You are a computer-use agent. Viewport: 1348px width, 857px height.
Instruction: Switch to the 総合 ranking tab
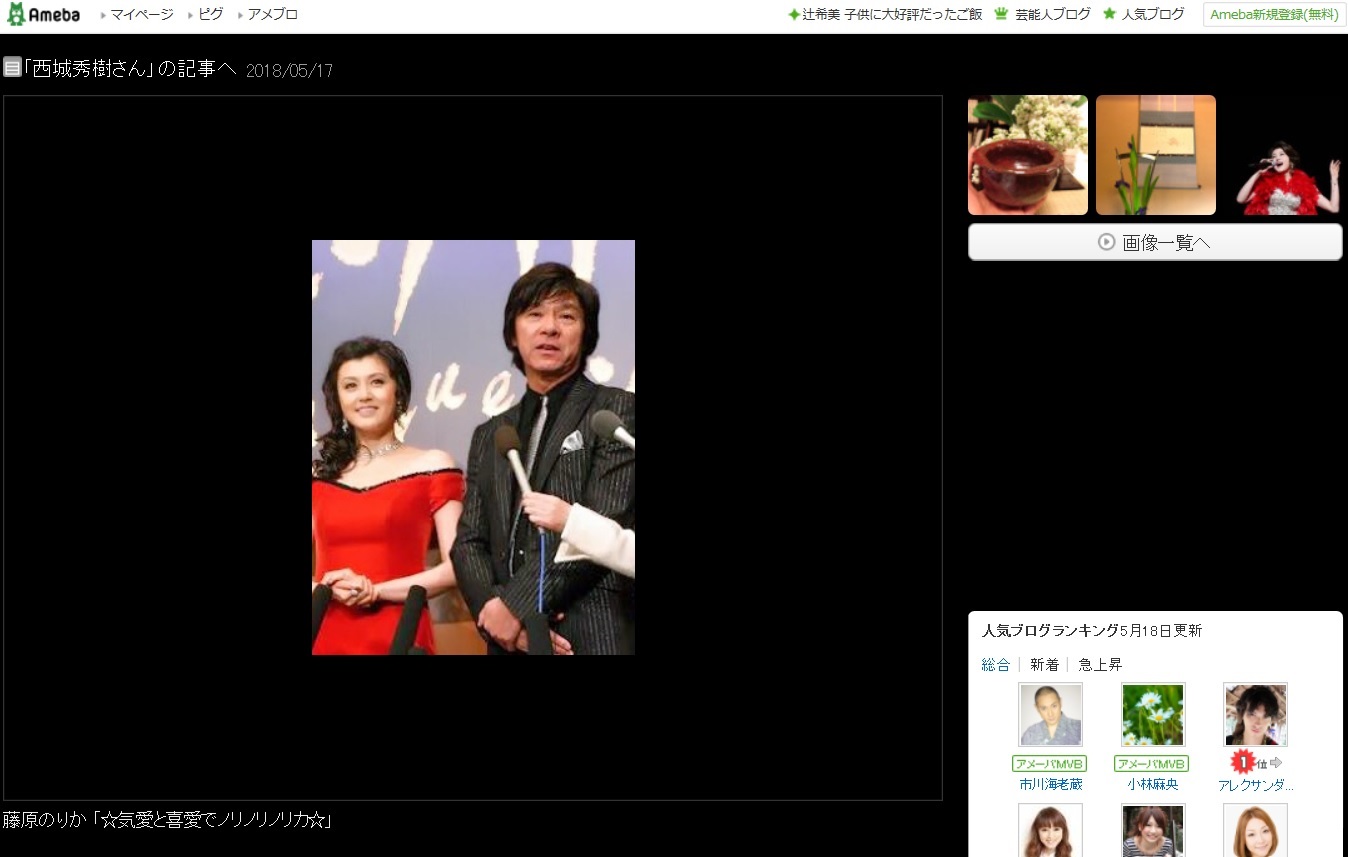tap(995, 665)
